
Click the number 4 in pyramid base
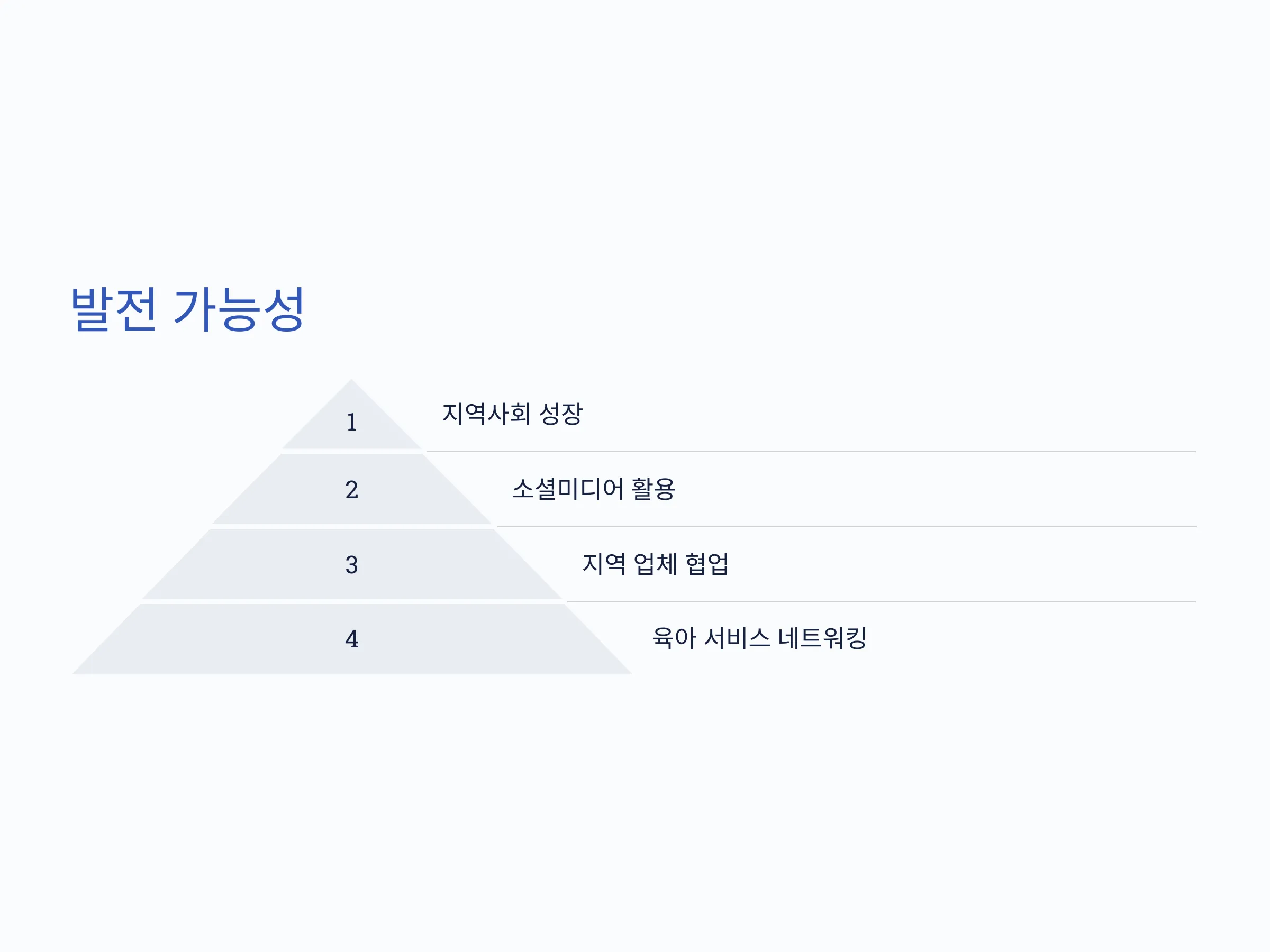coord(352,639)
